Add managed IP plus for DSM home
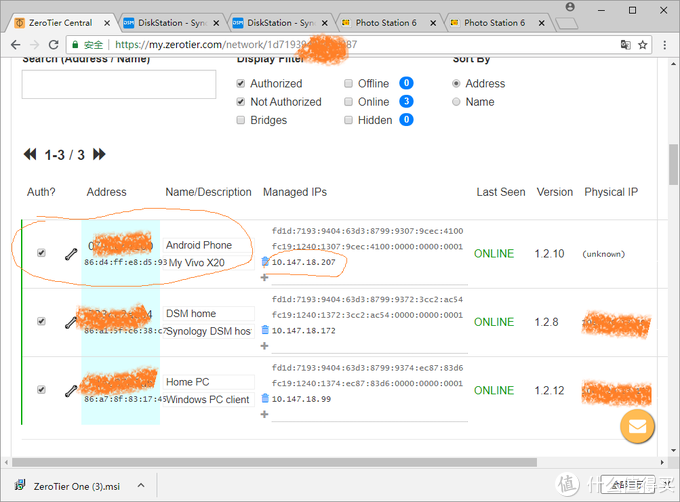This screenshot has height=502, width=680. pos(265,346)
